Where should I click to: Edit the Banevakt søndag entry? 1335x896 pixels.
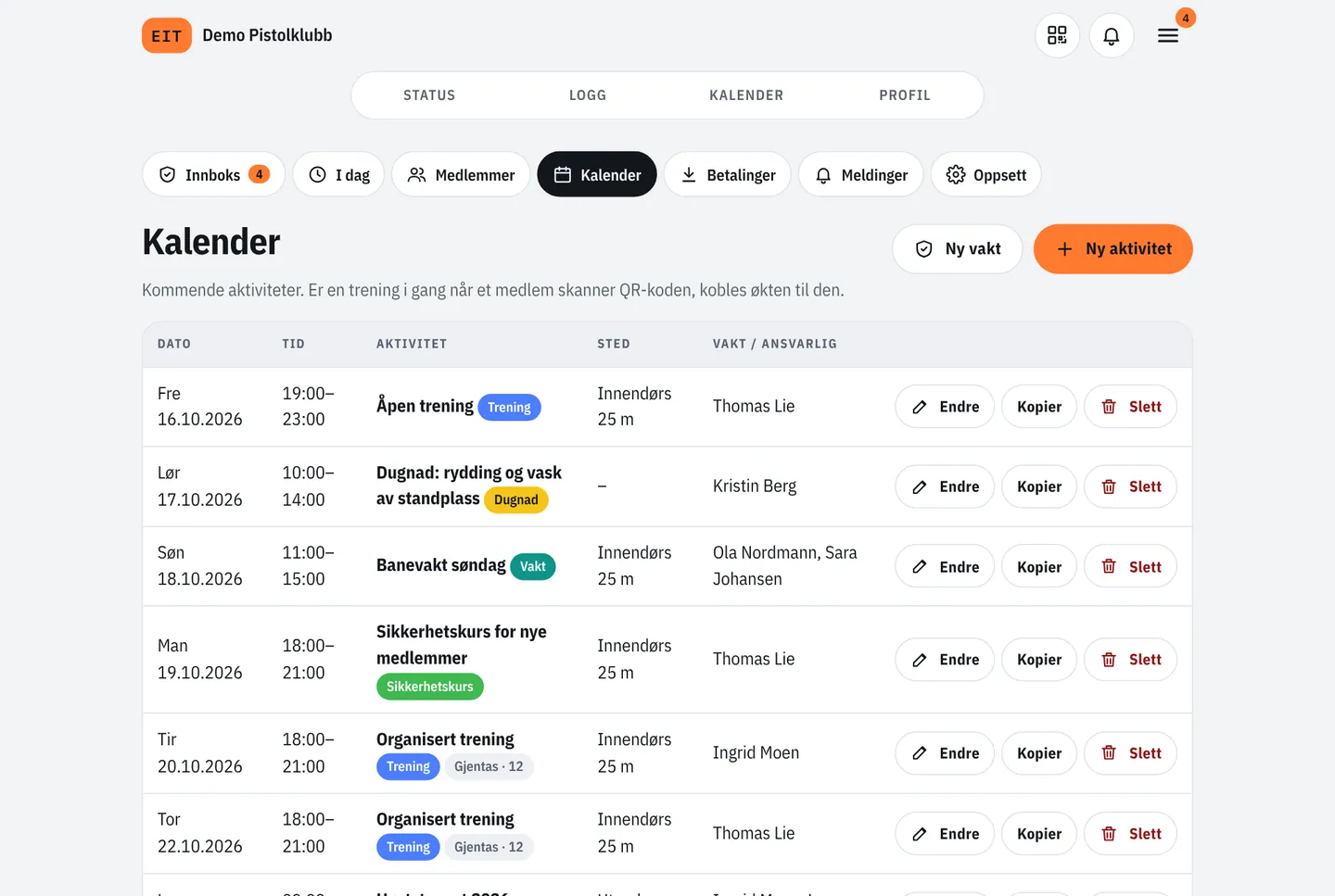[x=945, y=566]
